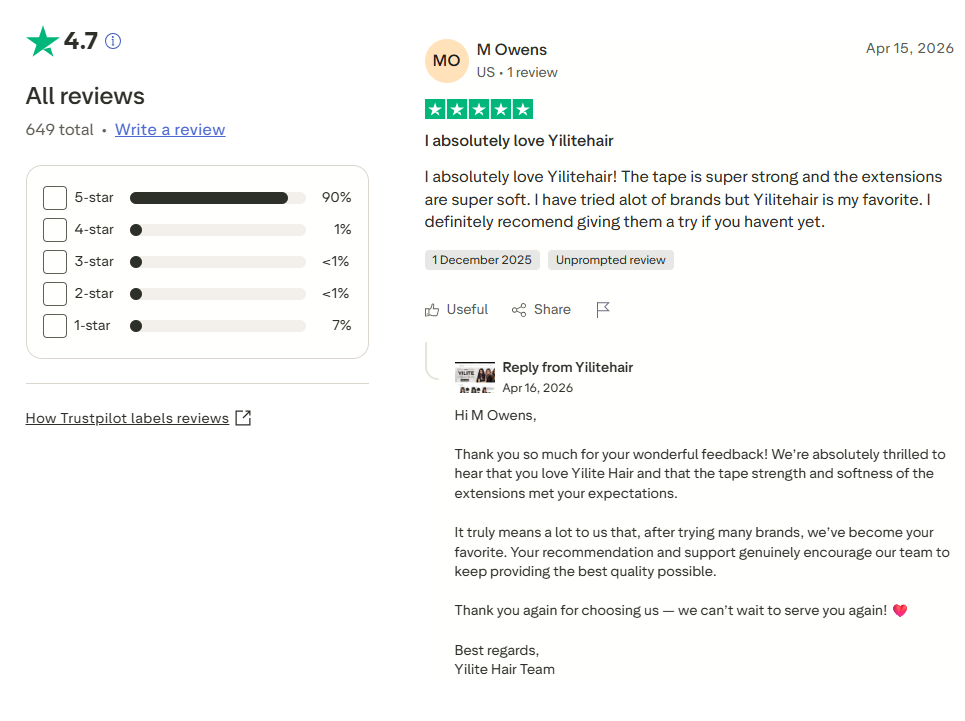Check the 3-star filter checkbox
Screen dimensions: 965x721
coord(55,262)
